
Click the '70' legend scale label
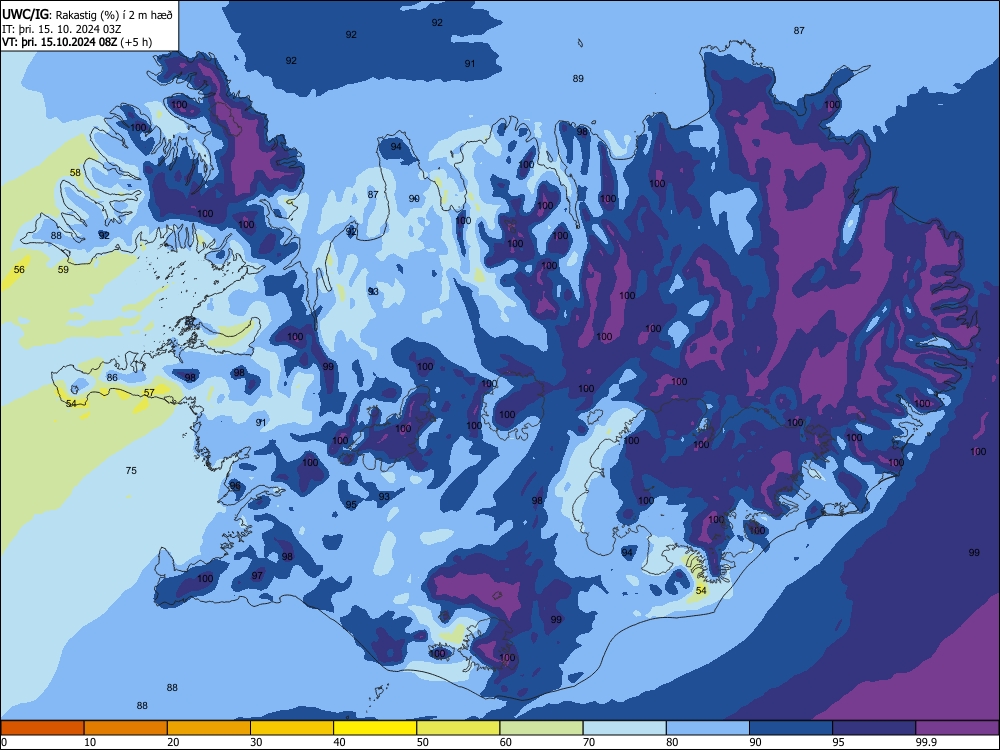pyautogui.click(x=589, y=742)
